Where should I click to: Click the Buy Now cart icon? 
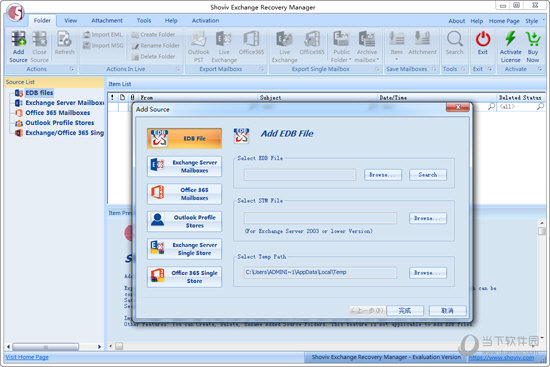[532, 47]
